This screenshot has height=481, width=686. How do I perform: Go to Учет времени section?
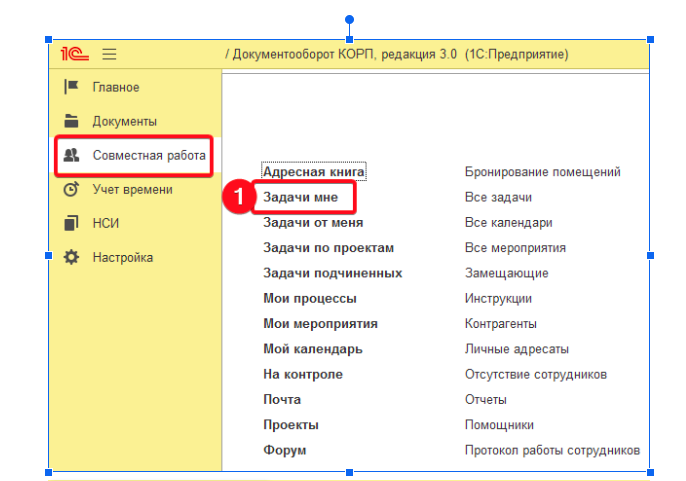133,190
